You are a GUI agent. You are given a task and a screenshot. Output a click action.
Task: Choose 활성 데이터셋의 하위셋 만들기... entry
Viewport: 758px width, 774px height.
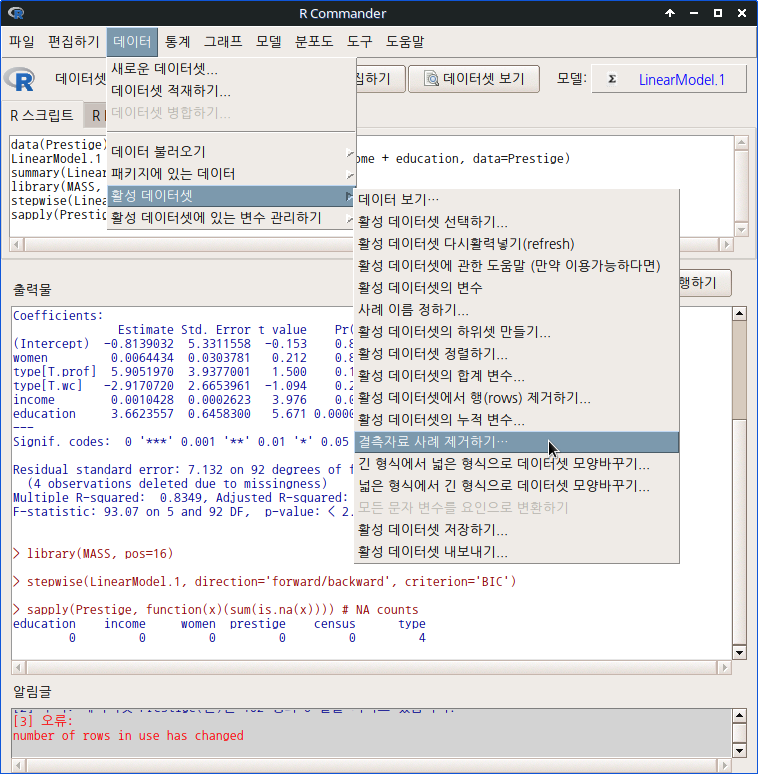[517, 332]
